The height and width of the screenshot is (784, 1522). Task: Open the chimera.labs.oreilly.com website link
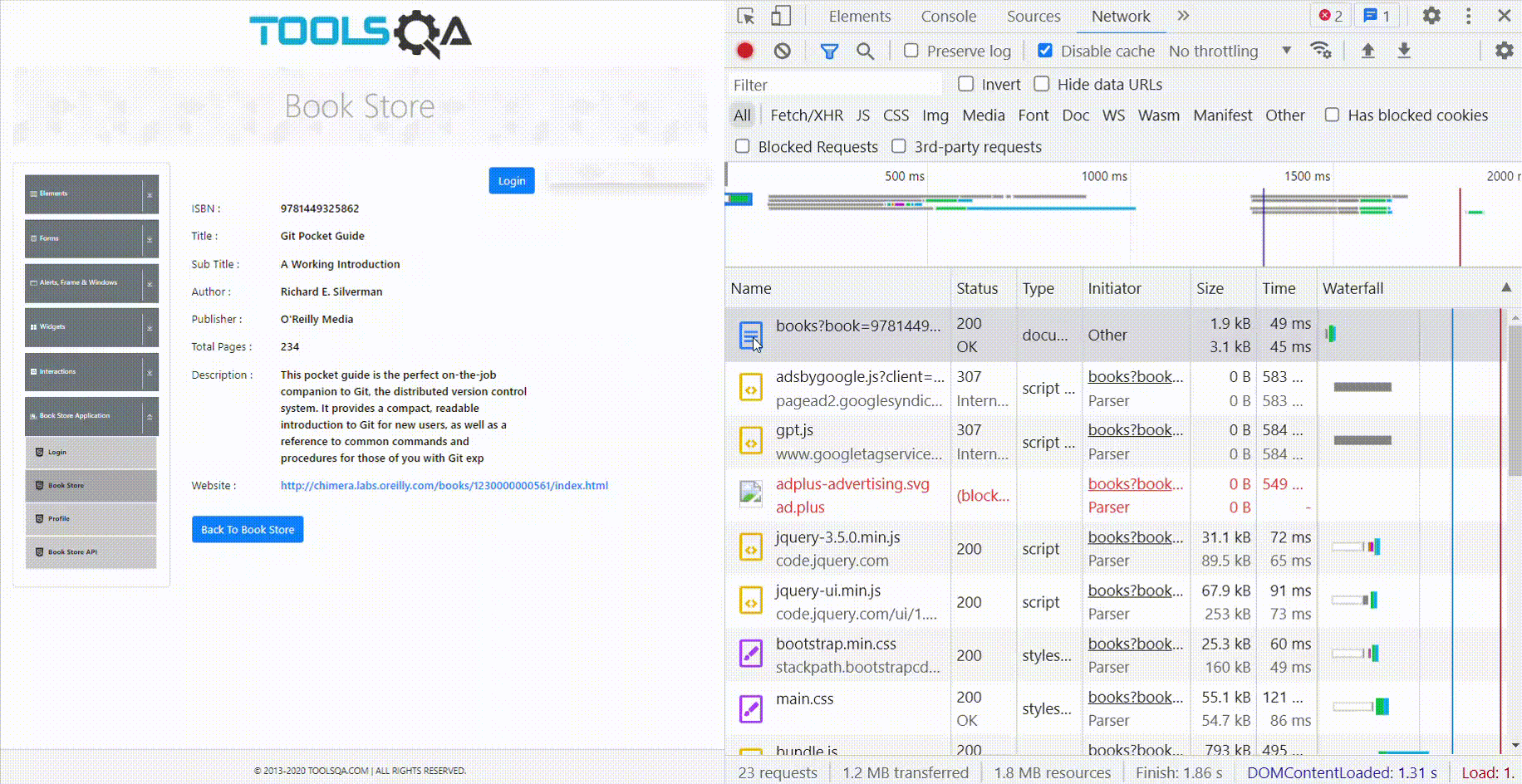coord(444,486)
